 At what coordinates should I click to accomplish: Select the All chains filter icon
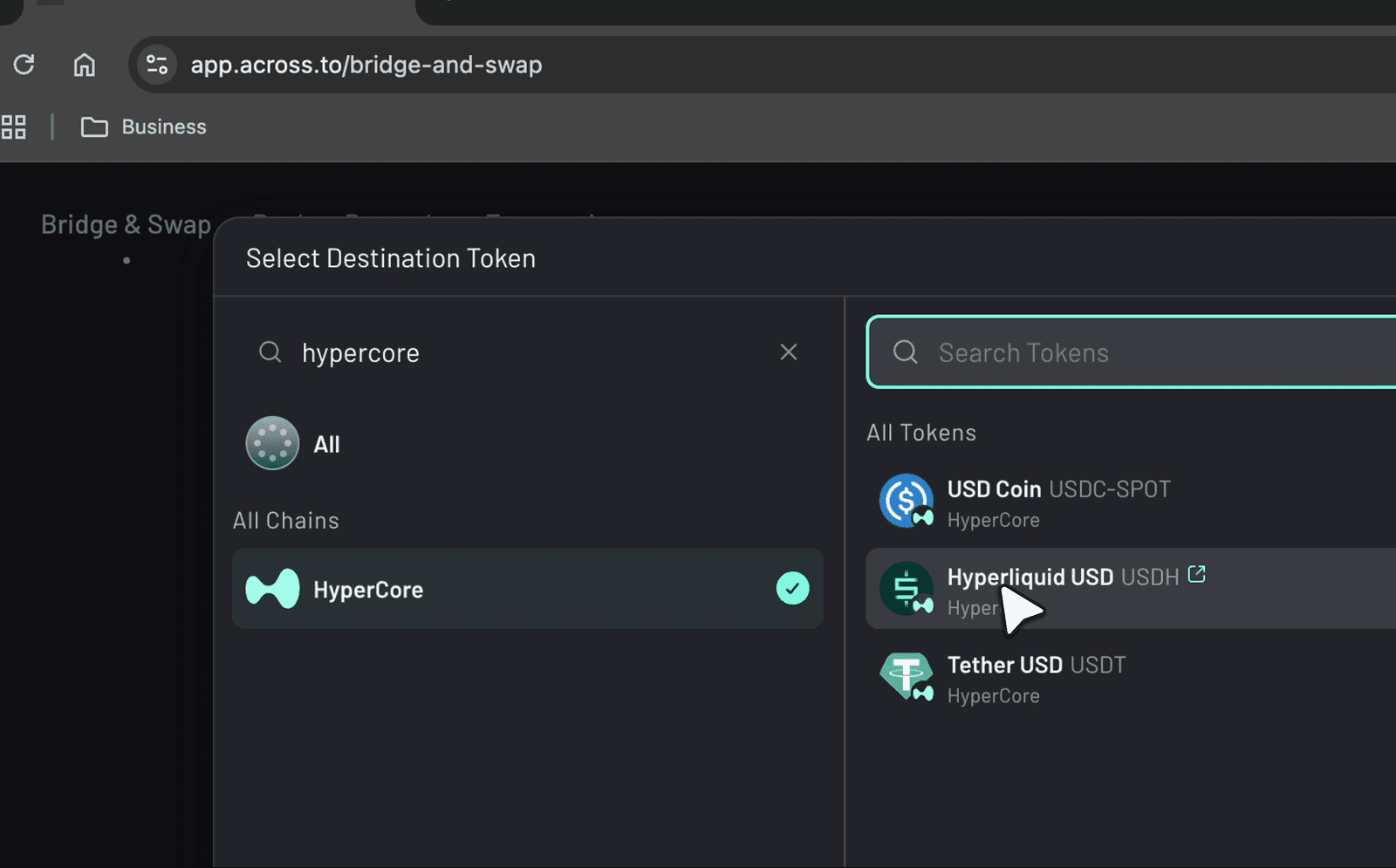coord(272,443)
